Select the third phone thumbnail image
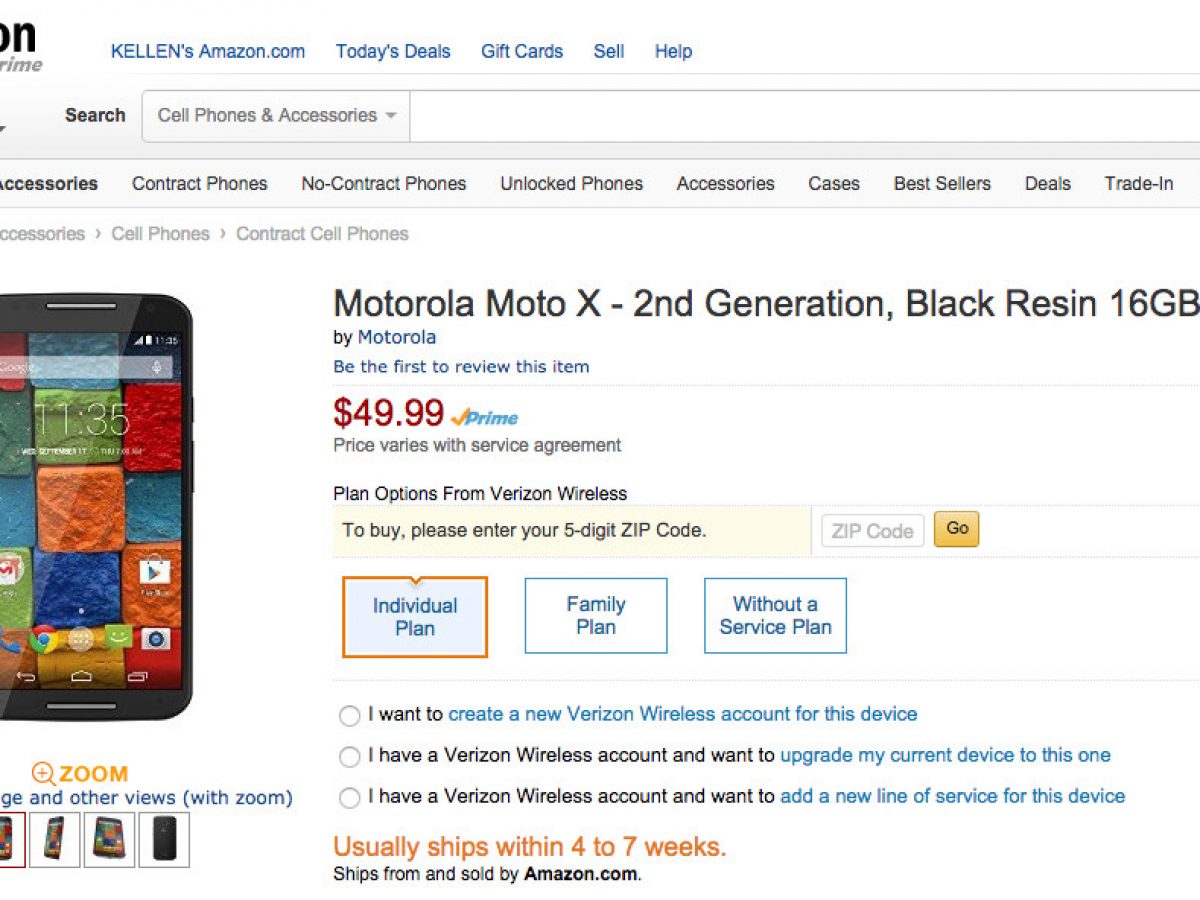The height and width of the screenshot is (900, 1200). (109, 839)
